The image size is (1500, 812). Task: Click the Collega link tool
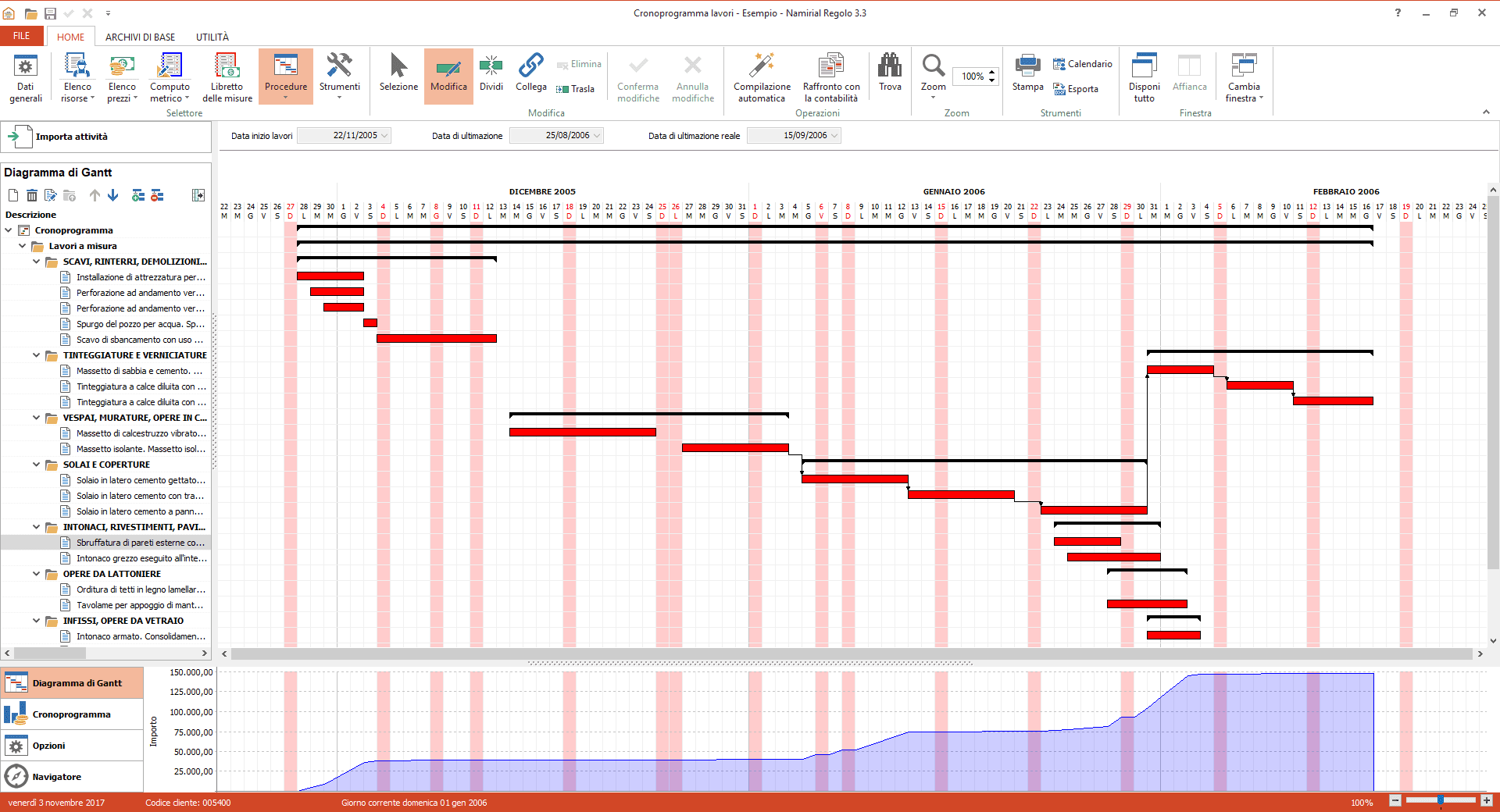click(530, 73)
